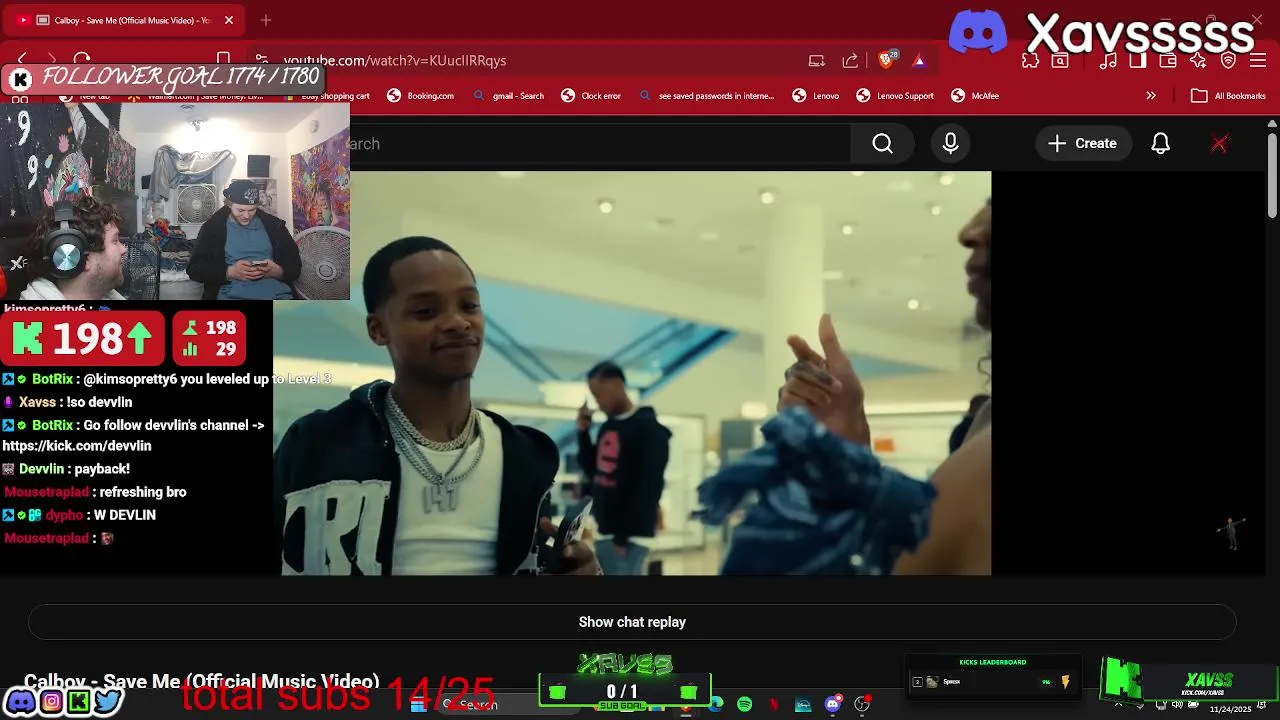Select the Calboy - Save Me browser tab

[125, 20]
